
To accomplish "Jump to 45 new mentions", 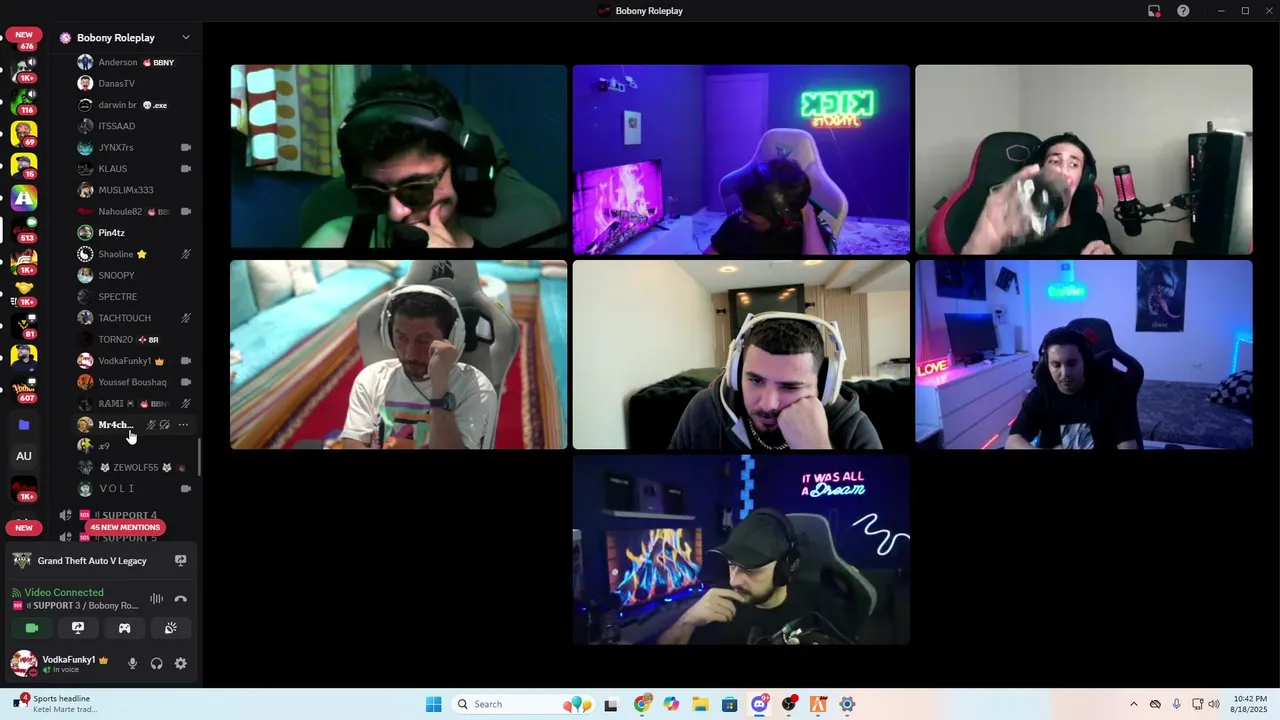I will pyautogui.click(x=125, y=527).
